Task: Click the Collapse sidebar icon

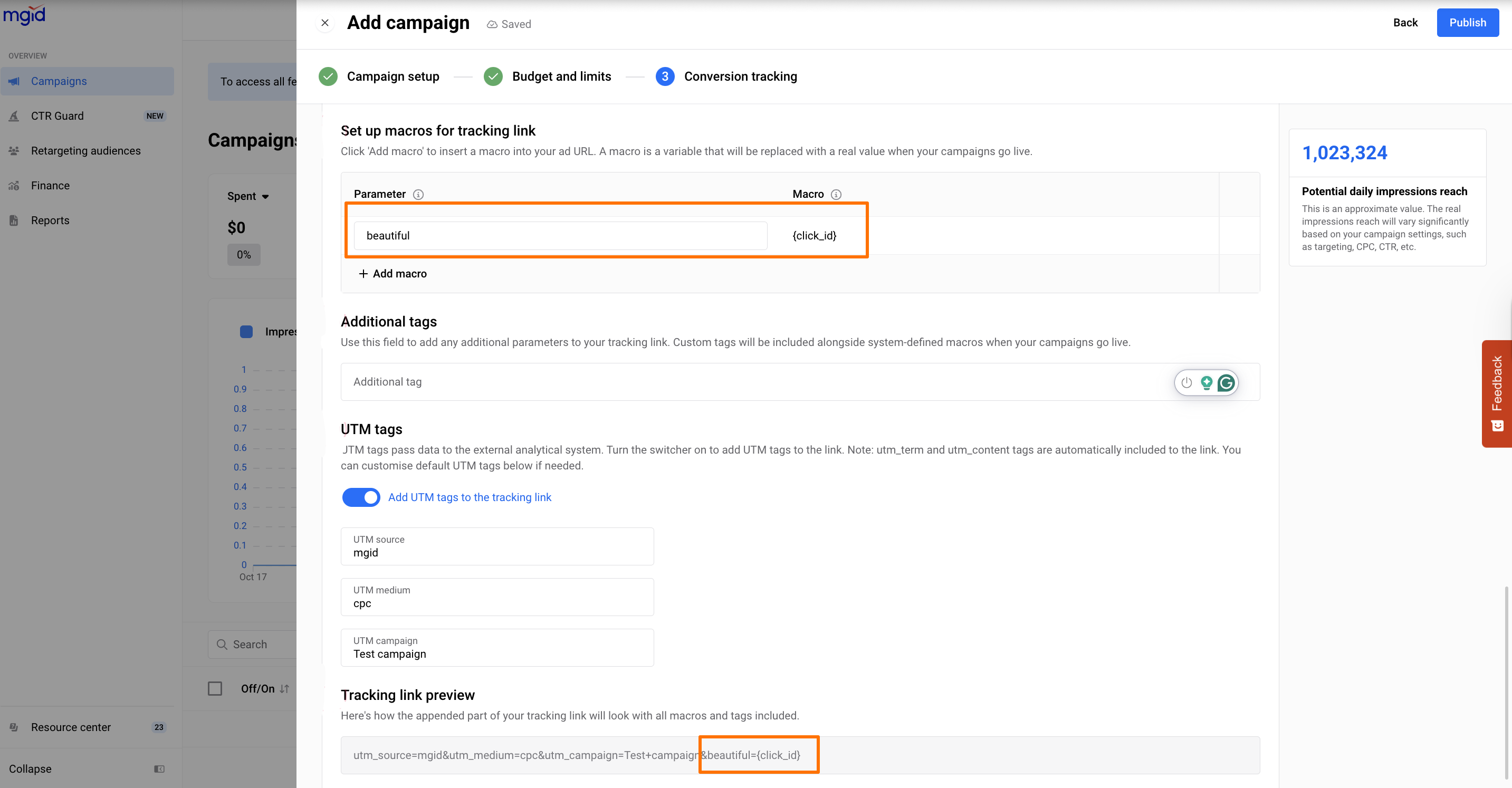Action: 159,768
